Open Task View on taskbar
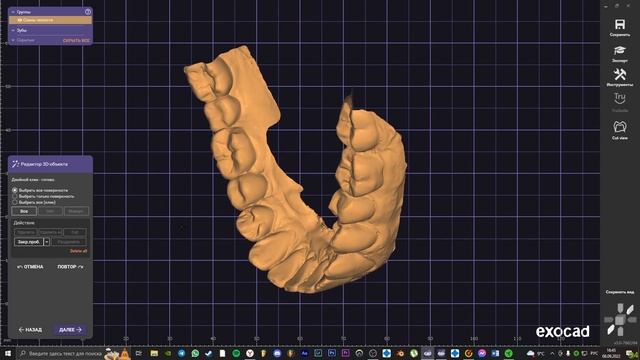 139,353
